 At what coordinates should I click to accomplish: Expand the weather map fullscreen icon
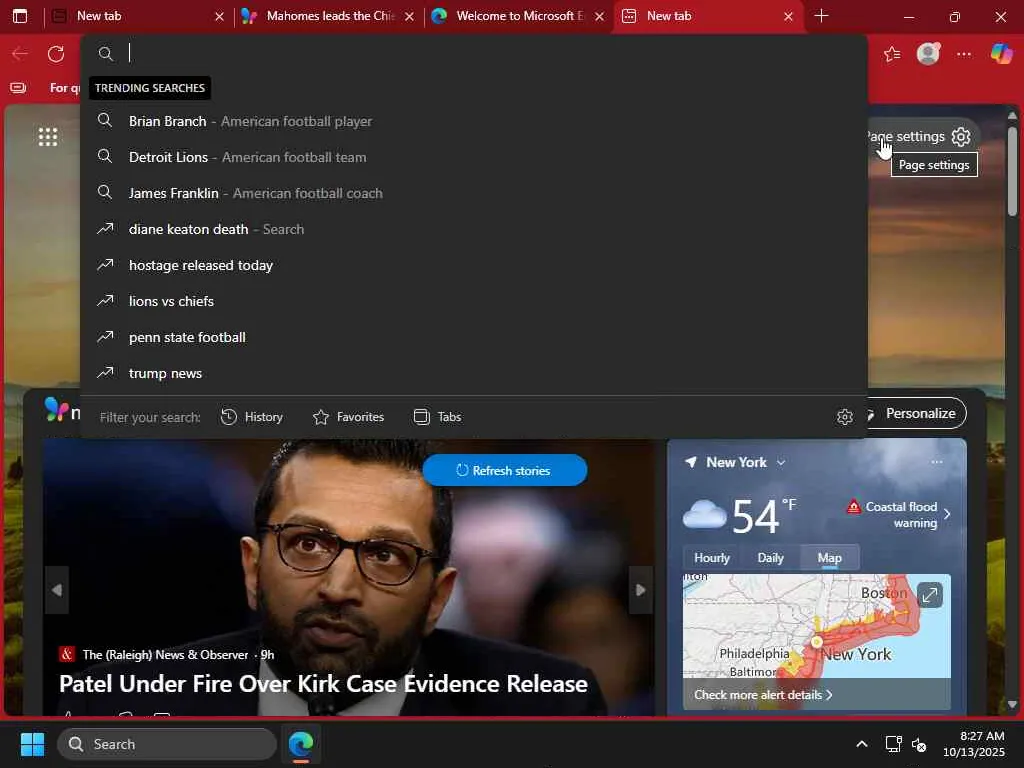coord(929,595)
